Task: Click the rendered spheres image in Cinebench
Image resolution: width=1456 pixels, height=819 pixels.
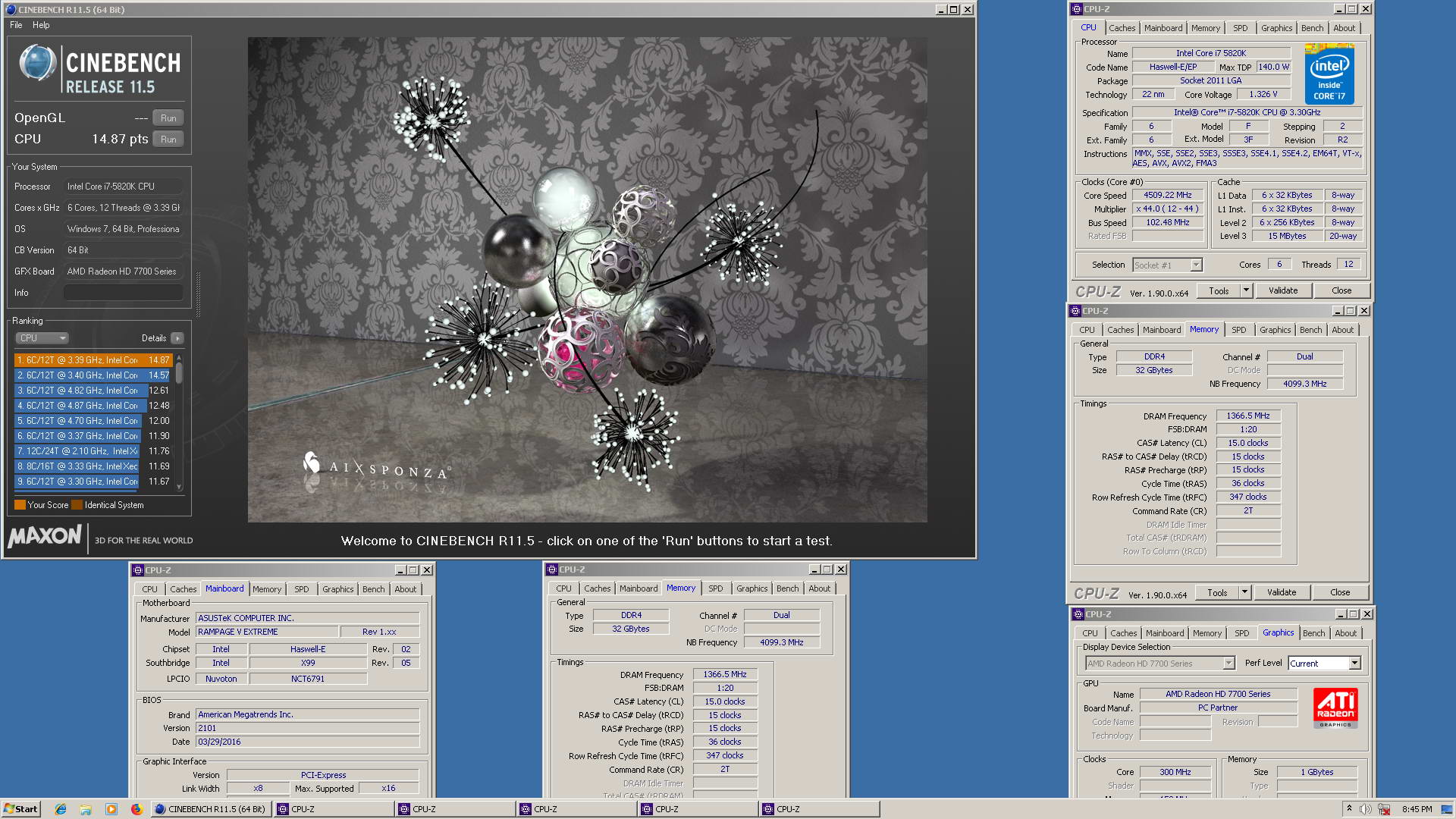Action: point(587,280)
